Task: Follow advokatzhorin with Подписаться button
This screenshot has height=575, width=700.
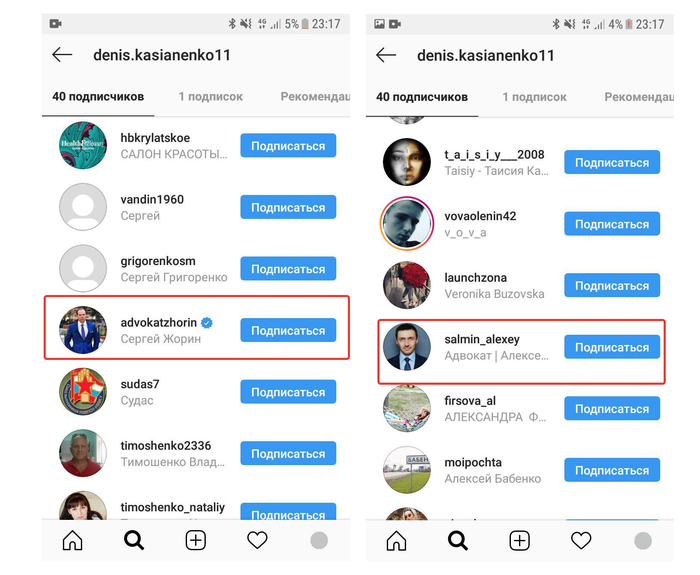Action: coord(288,331)
